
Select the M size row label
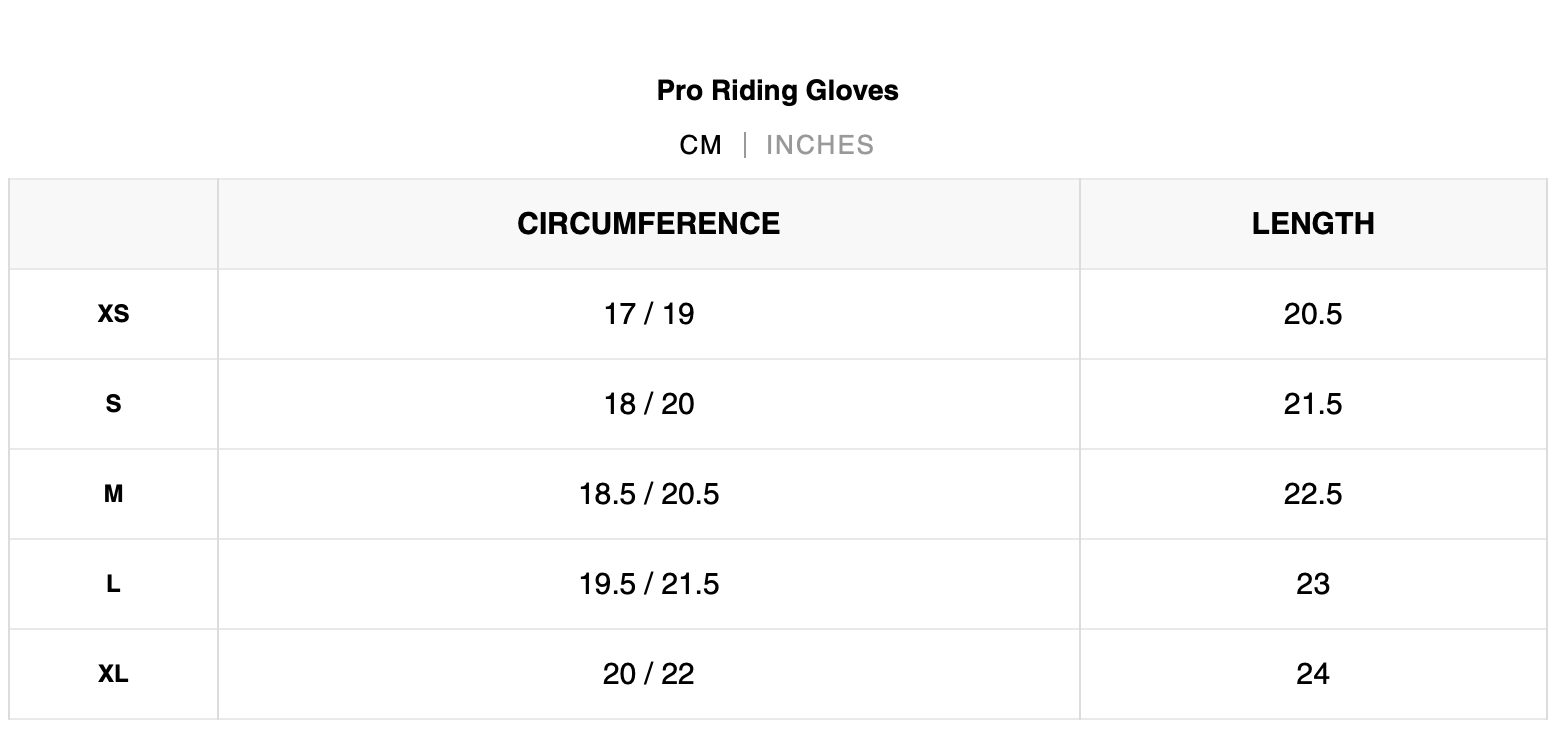point(113,494)
